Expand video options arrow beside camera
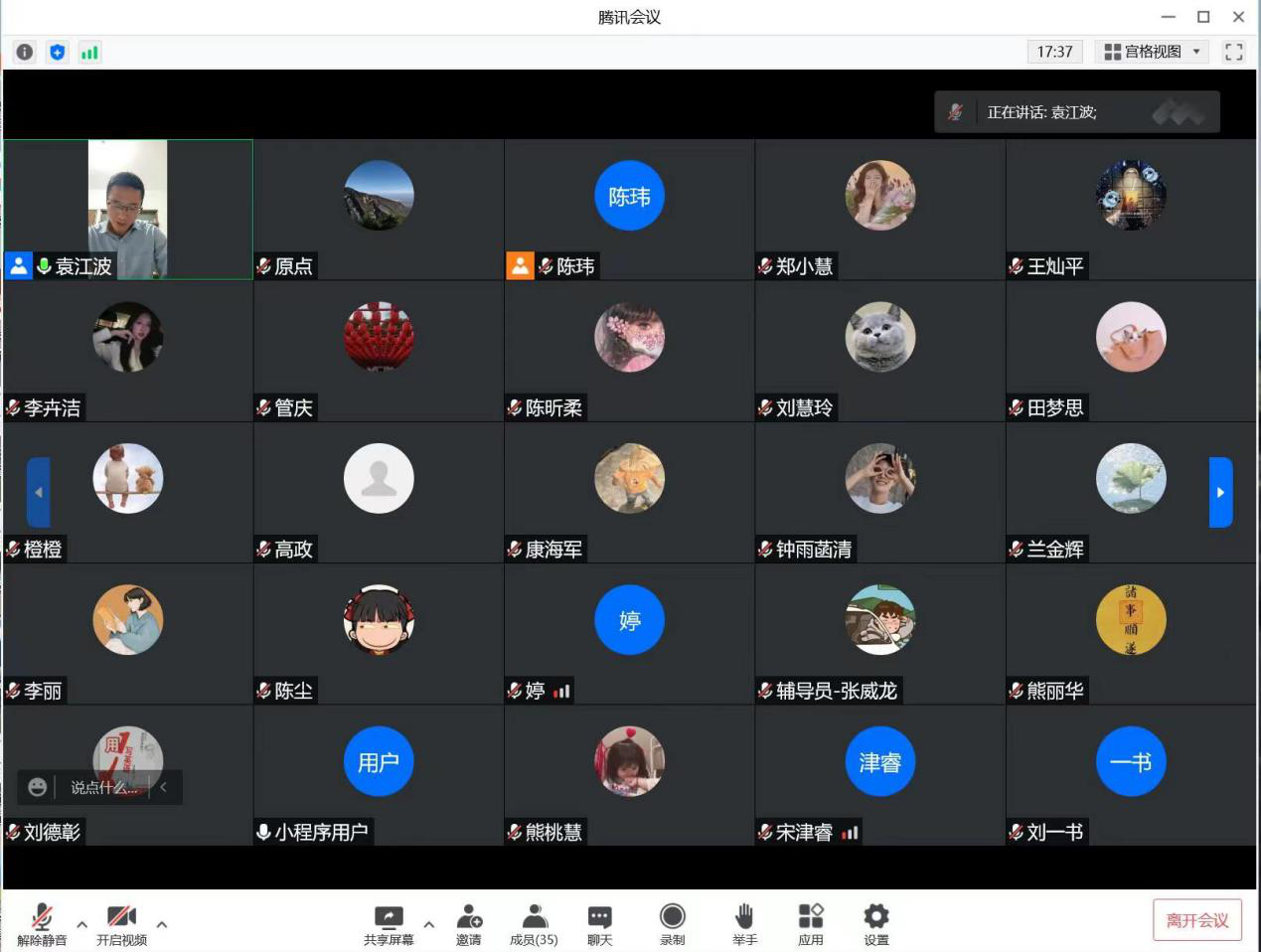 162,924
